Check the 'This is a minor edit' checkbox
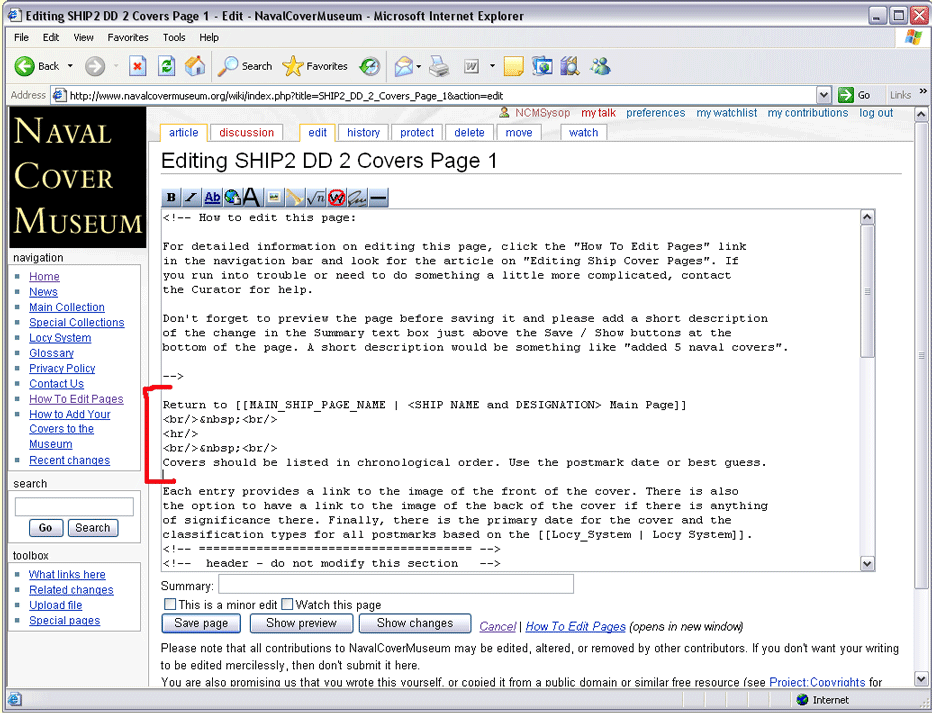This screenshot has width=932, height=713. point(170,604)
